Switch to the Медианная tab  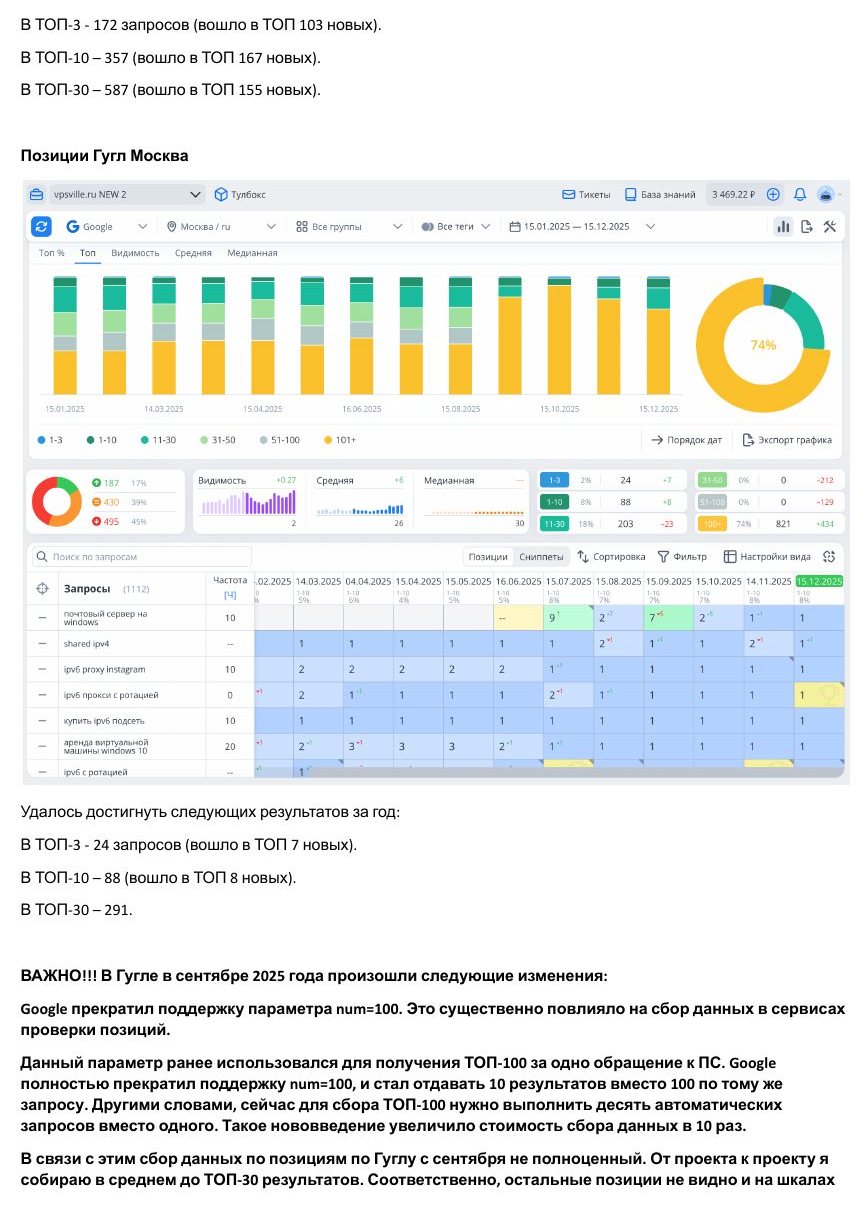(252, 253)
